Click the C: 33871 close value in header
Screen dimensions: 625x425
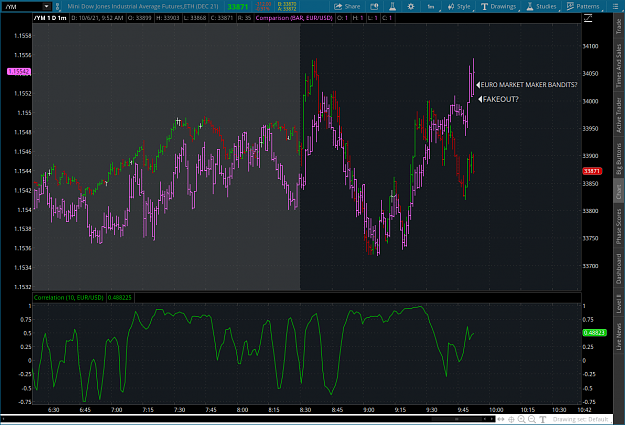(x=222, y=18)
